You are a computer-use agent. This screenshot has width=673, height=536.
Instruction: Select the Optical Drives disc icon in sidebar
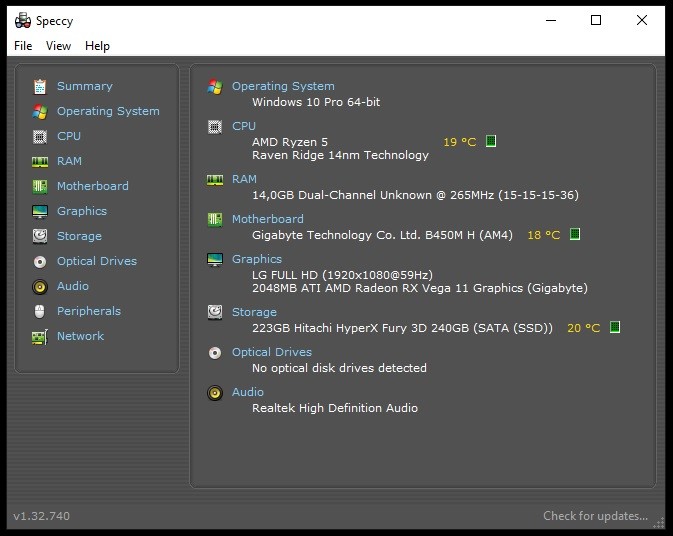point(40,261)
